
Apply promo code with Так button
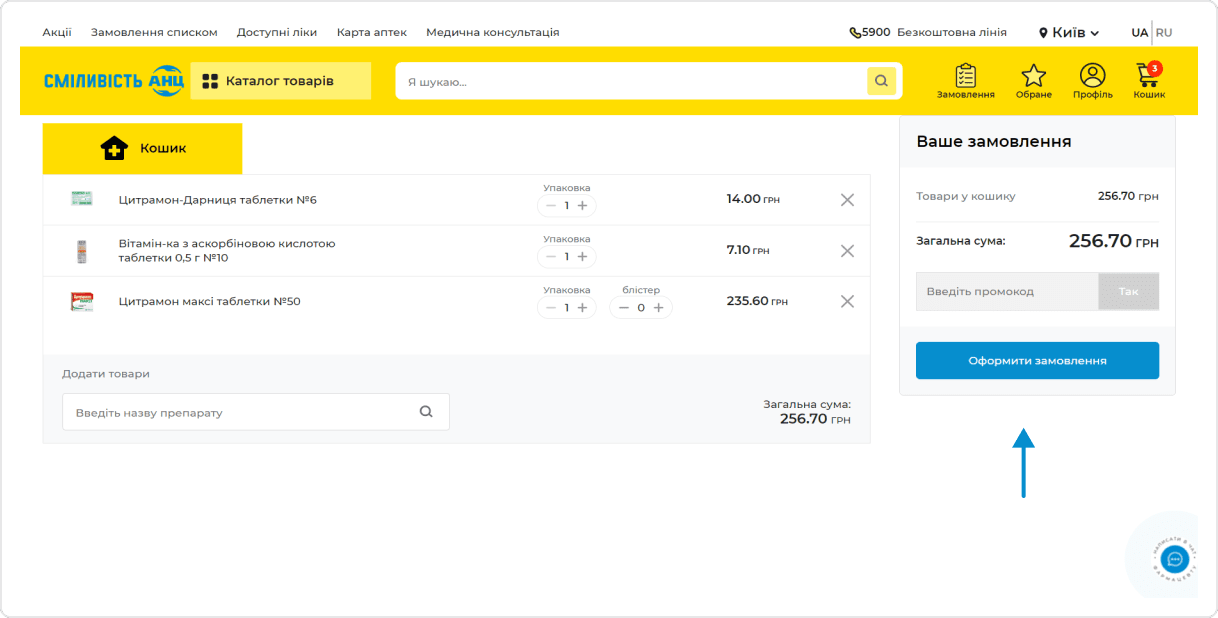[1128, 291]
